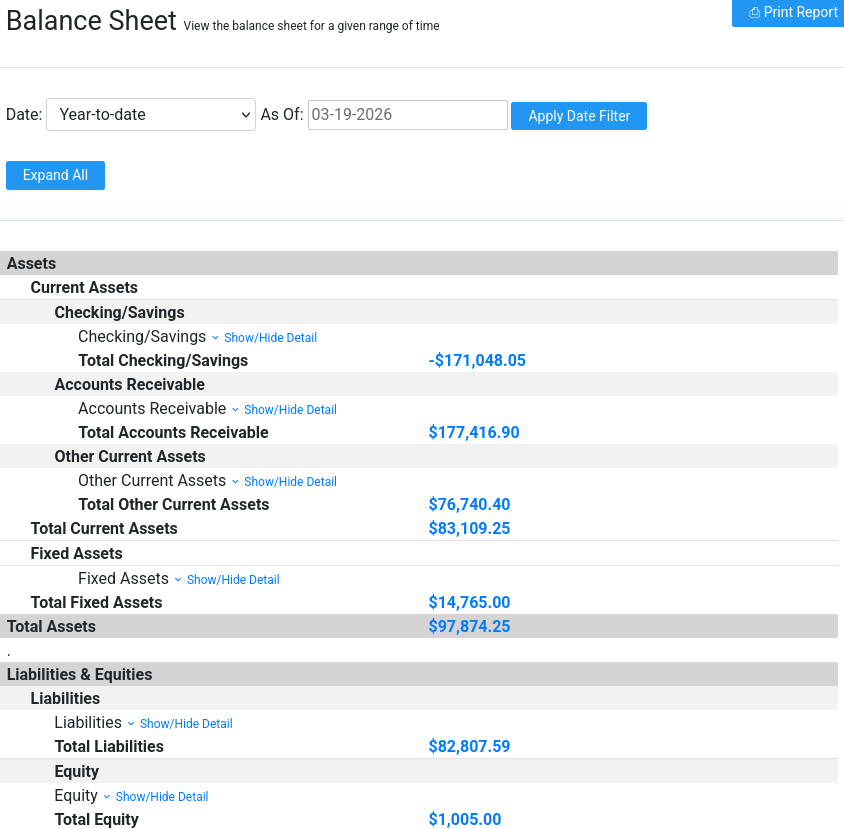Open the Year-to-date date range dropdown
The image size is (844, 829).
[150, 114]
